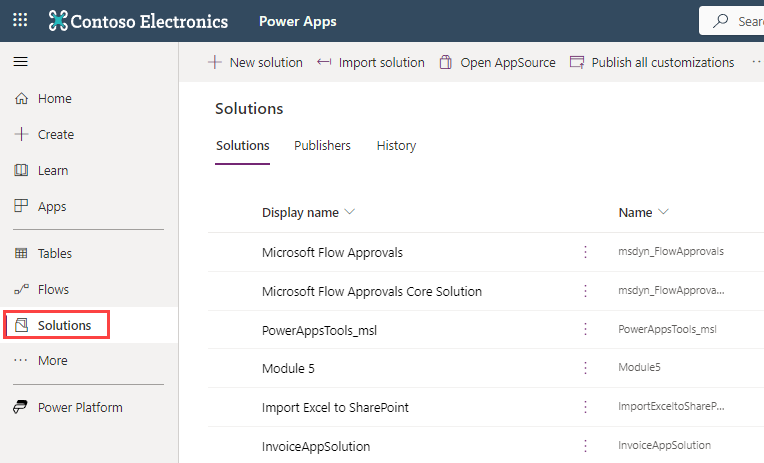Open more options for InvoiceAppSolution

click(585, 445)
